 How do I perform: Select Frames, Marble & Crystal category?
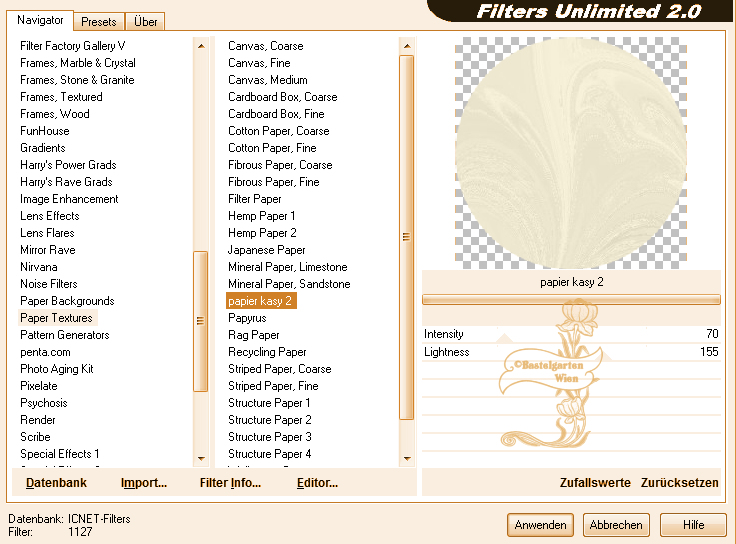pos(78,63)
